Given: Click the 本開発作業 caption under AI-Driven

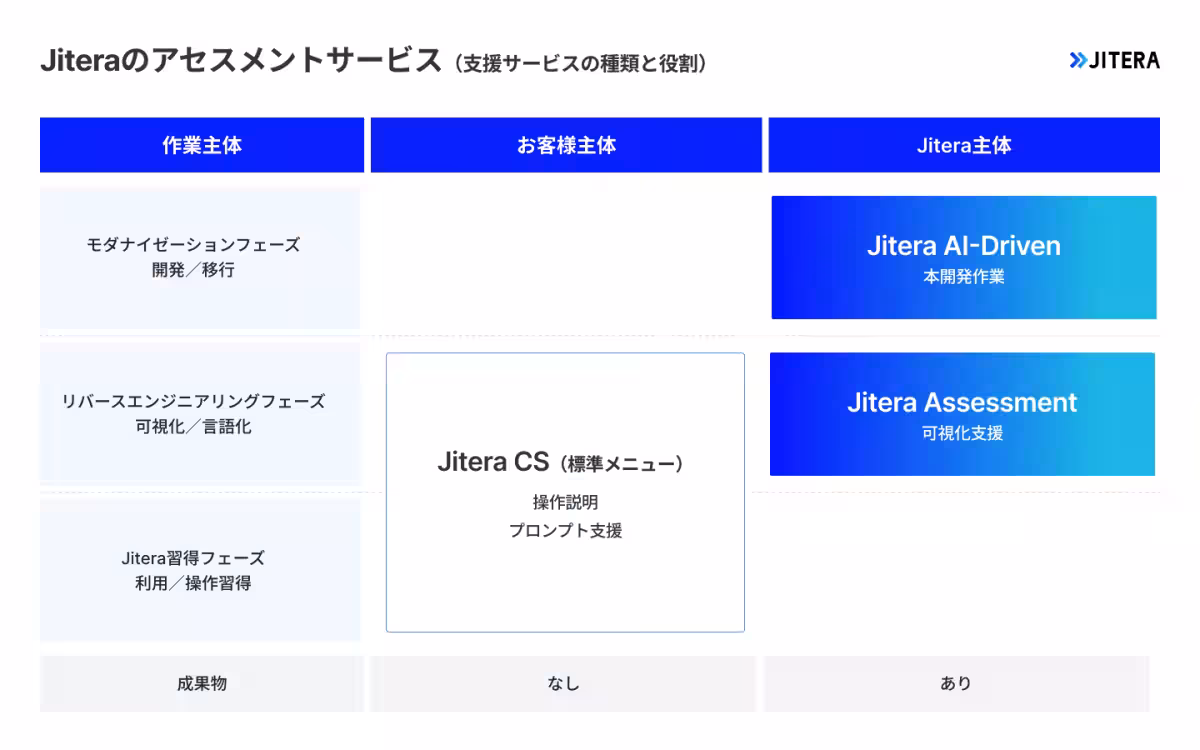Looking at the screenshot, I should [963, 277].
